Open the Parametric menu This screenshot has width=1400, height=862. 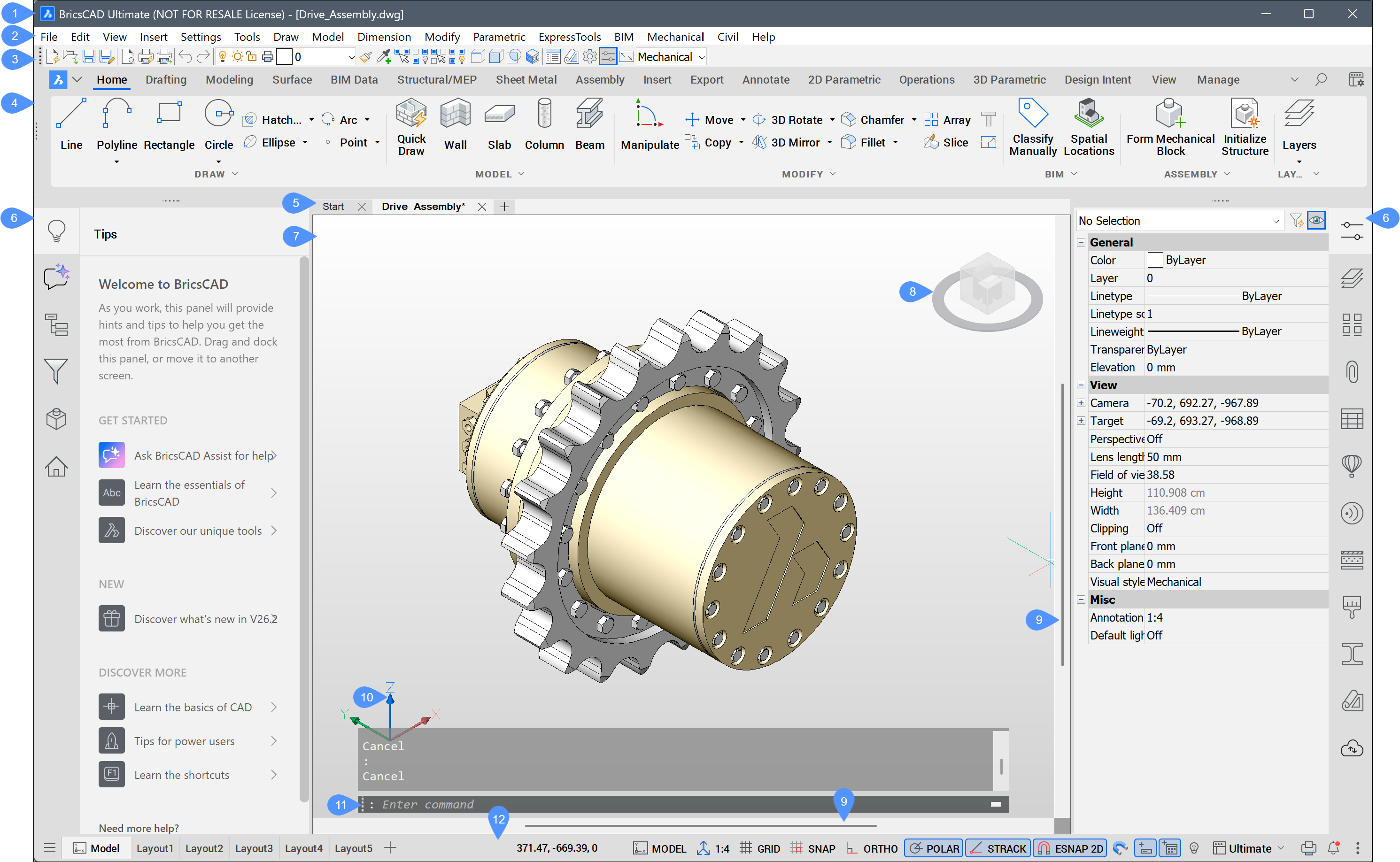click(499, 37)
